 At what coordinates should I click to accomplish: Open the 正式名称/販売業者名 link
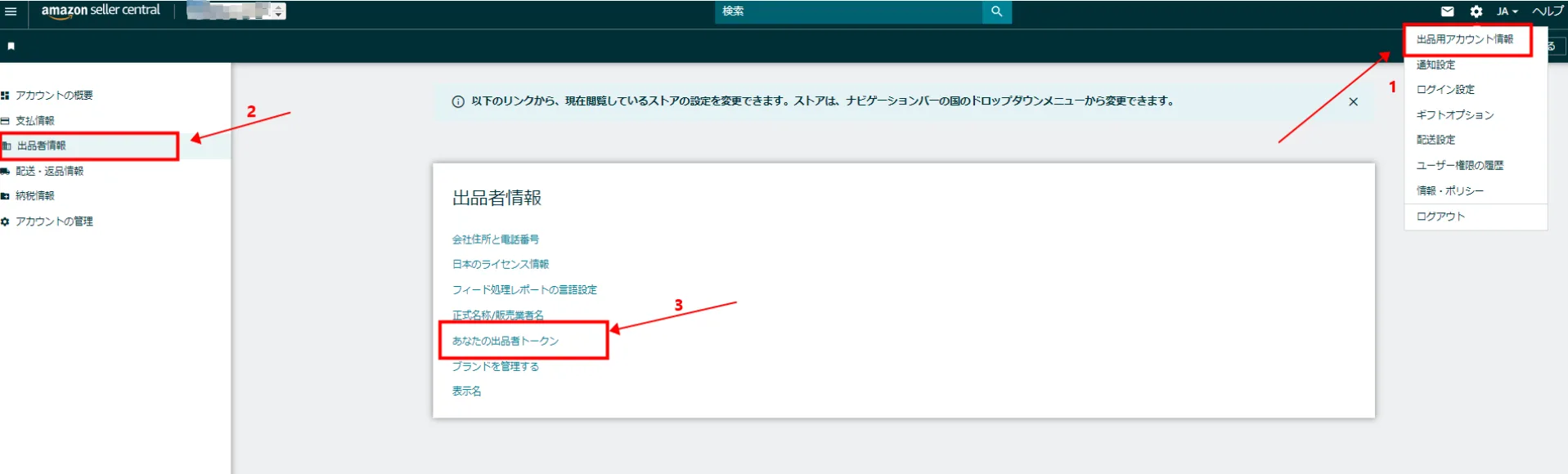(x=497, y=315)
